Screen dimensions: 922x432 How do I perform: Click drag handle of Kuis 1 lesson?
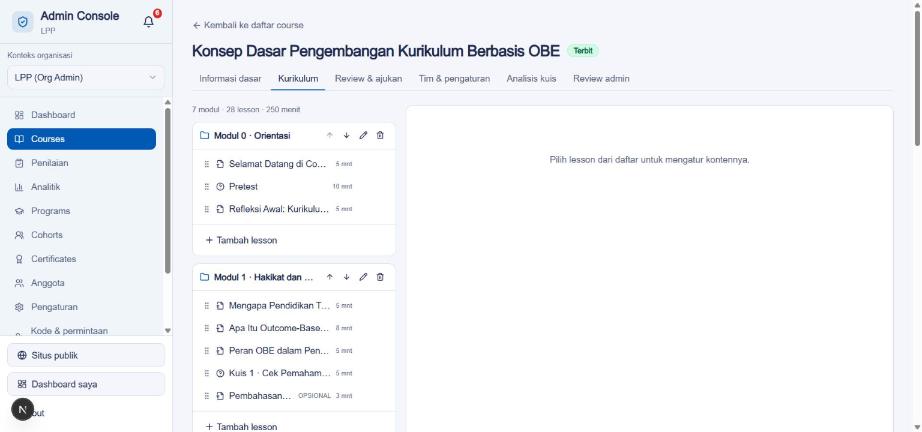(206, 373)
